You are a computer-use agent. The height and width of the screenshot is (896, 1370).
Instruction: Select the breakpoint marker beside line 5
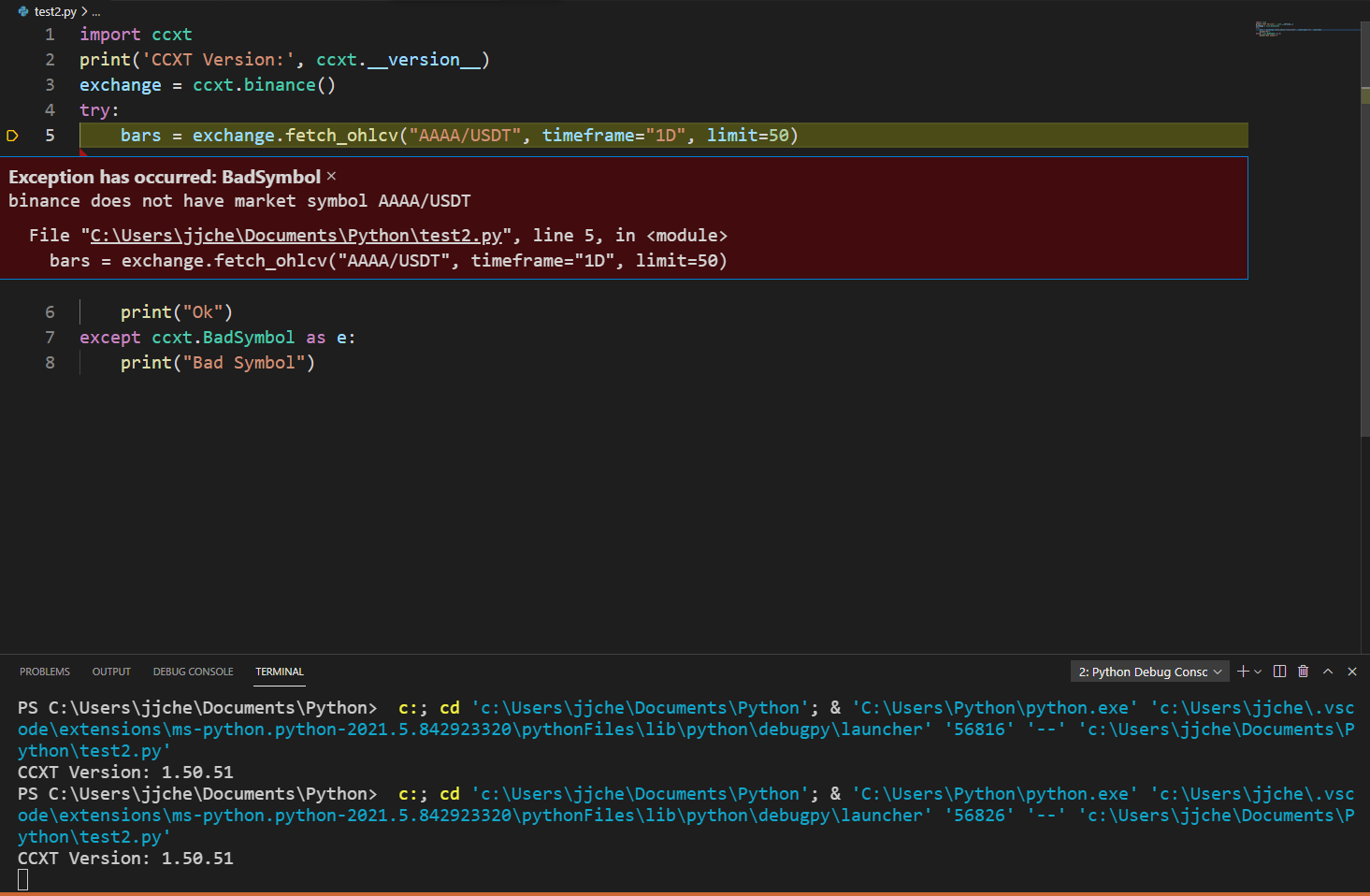[x=12, y=135]
